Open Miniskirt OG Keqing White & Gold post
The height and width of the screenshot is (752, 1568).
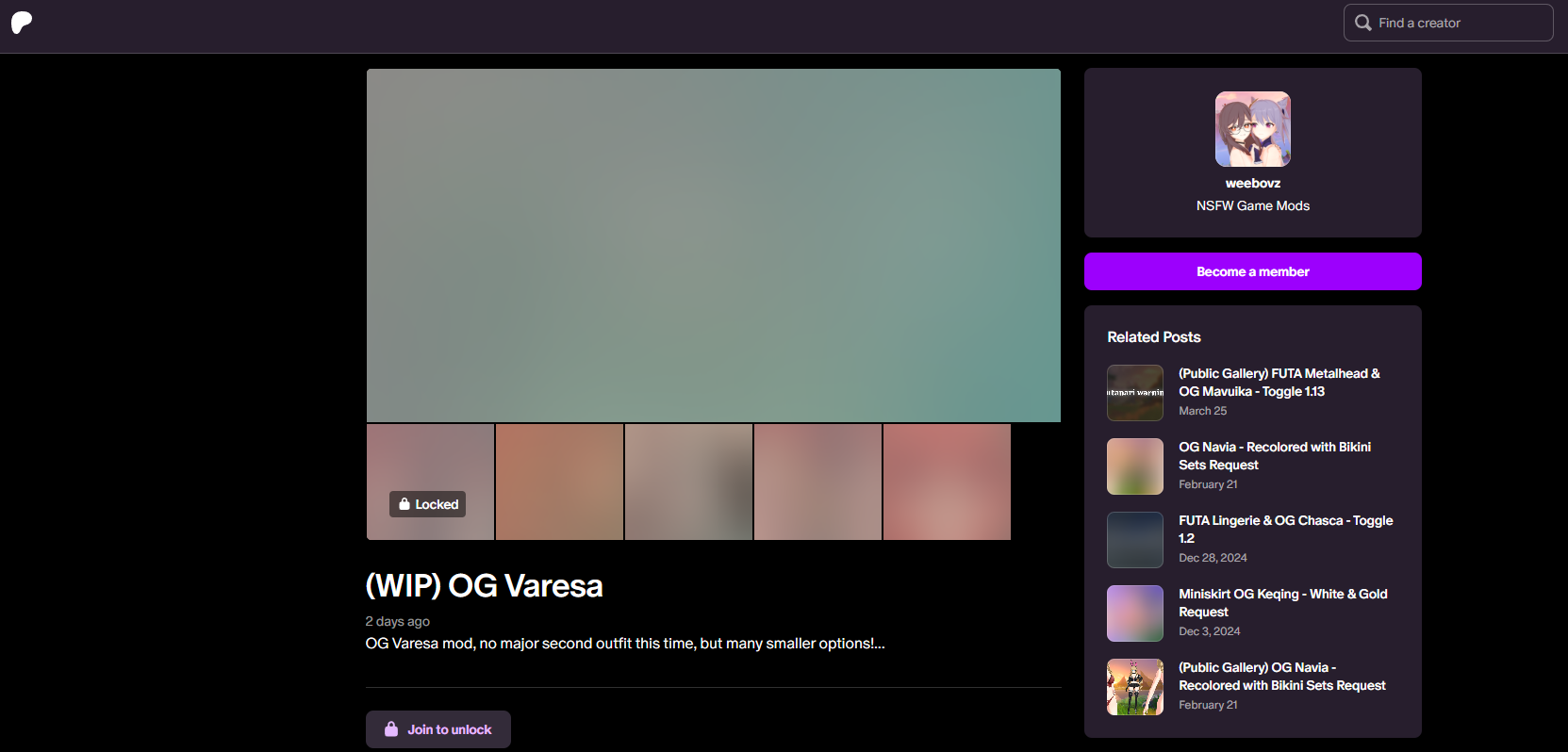[1282, 603]
